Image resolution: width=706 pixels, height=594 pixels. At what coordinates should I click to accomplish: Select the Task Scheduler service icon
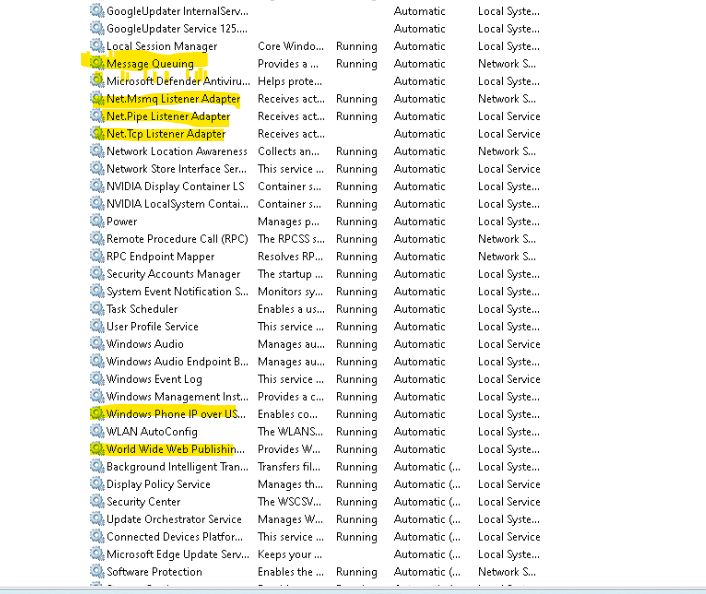(97, 308)
